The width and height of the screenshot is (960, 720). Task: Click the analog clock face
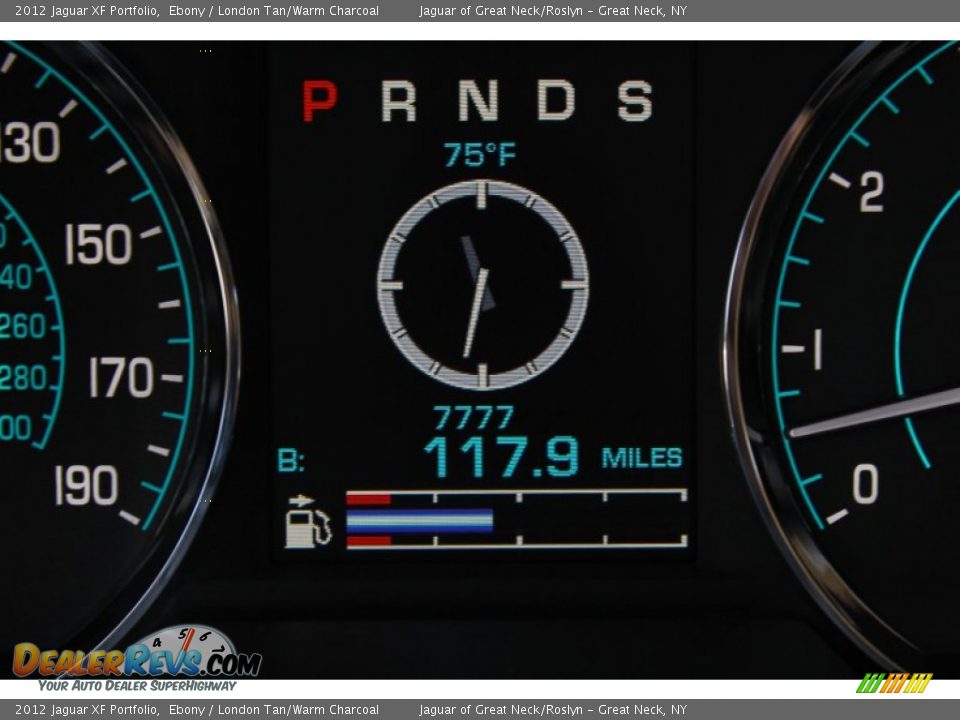[482, 285]
